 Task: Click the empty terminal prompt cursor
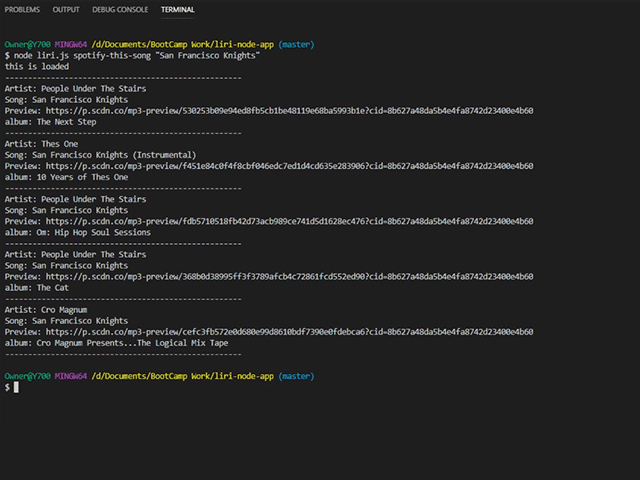click(x=15, y=387)
